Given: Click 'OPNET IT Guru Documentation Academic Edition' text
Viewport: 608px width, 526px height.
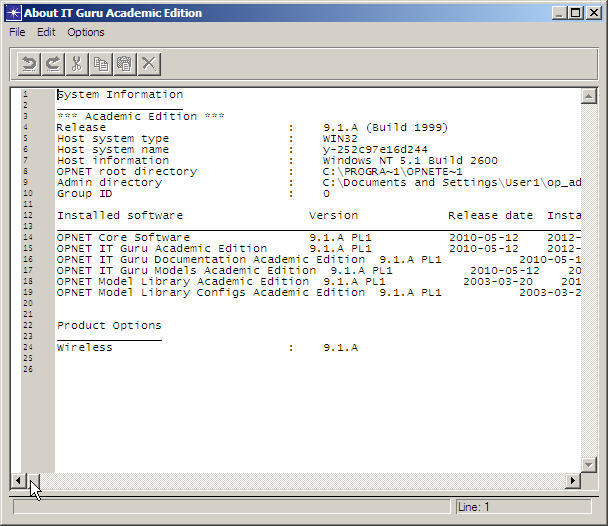Looking at the screenshot, I should coord(211,259).
